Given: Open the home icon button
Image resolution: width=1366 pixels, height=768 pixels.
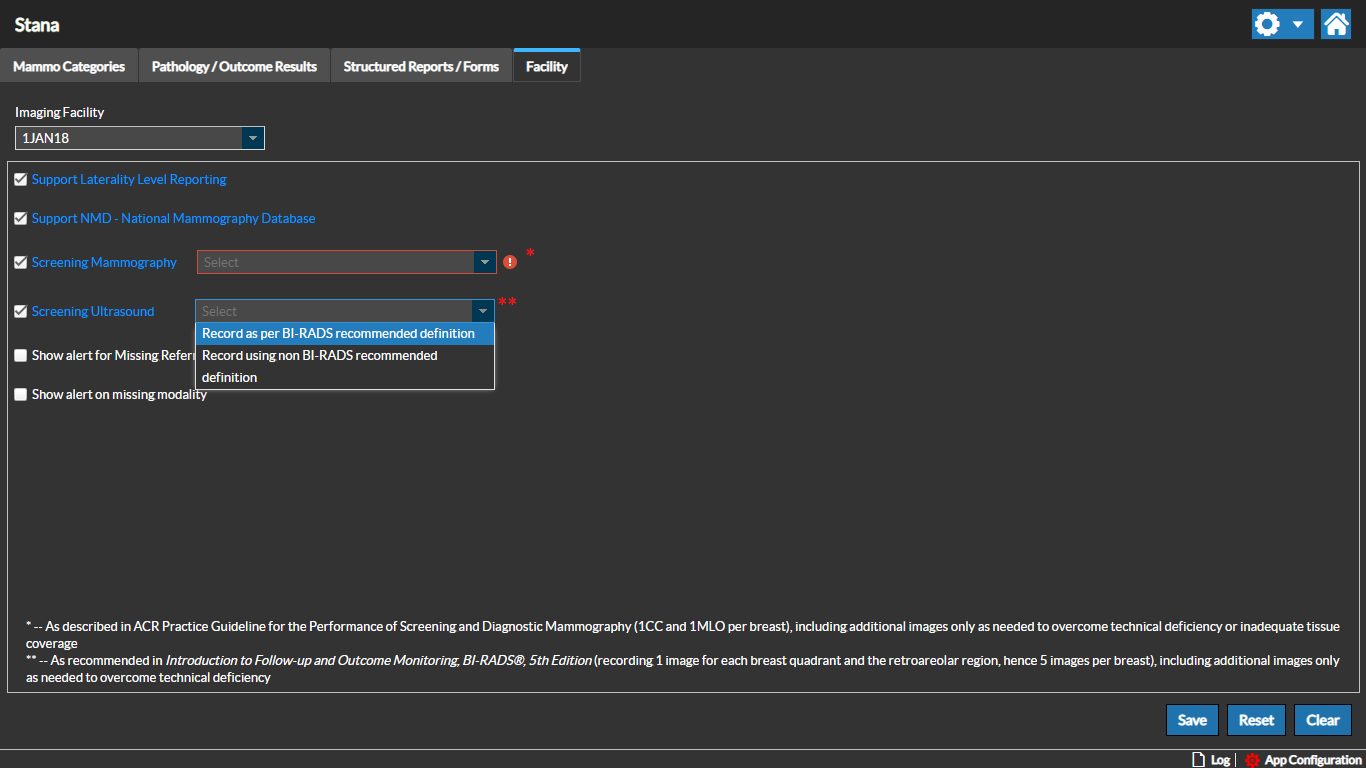Looking at the screenshot, I should click(1335, 24).
